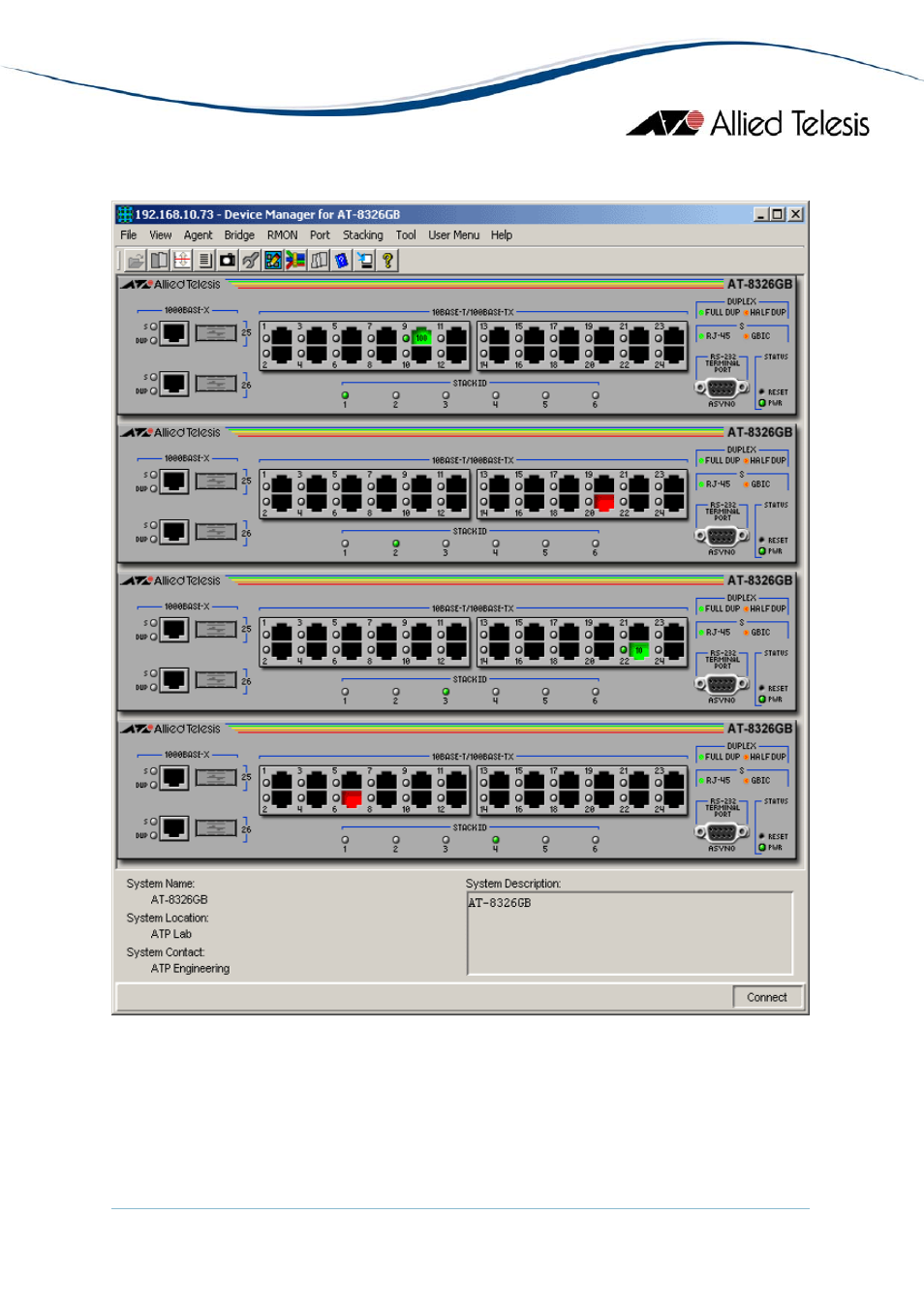The height and width of the screenshot is (1308, 924).
Task: Minimize the Device Manager window
Action: click(x=761, y=214)
